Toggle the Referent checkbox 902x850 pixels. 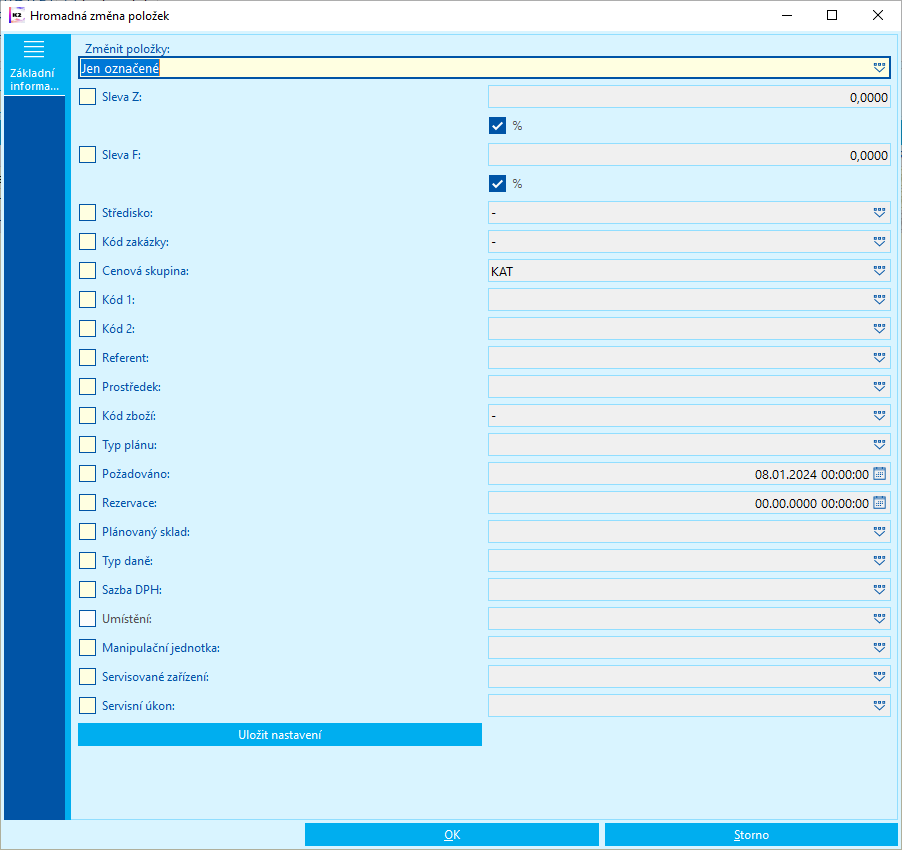[87, 358]
